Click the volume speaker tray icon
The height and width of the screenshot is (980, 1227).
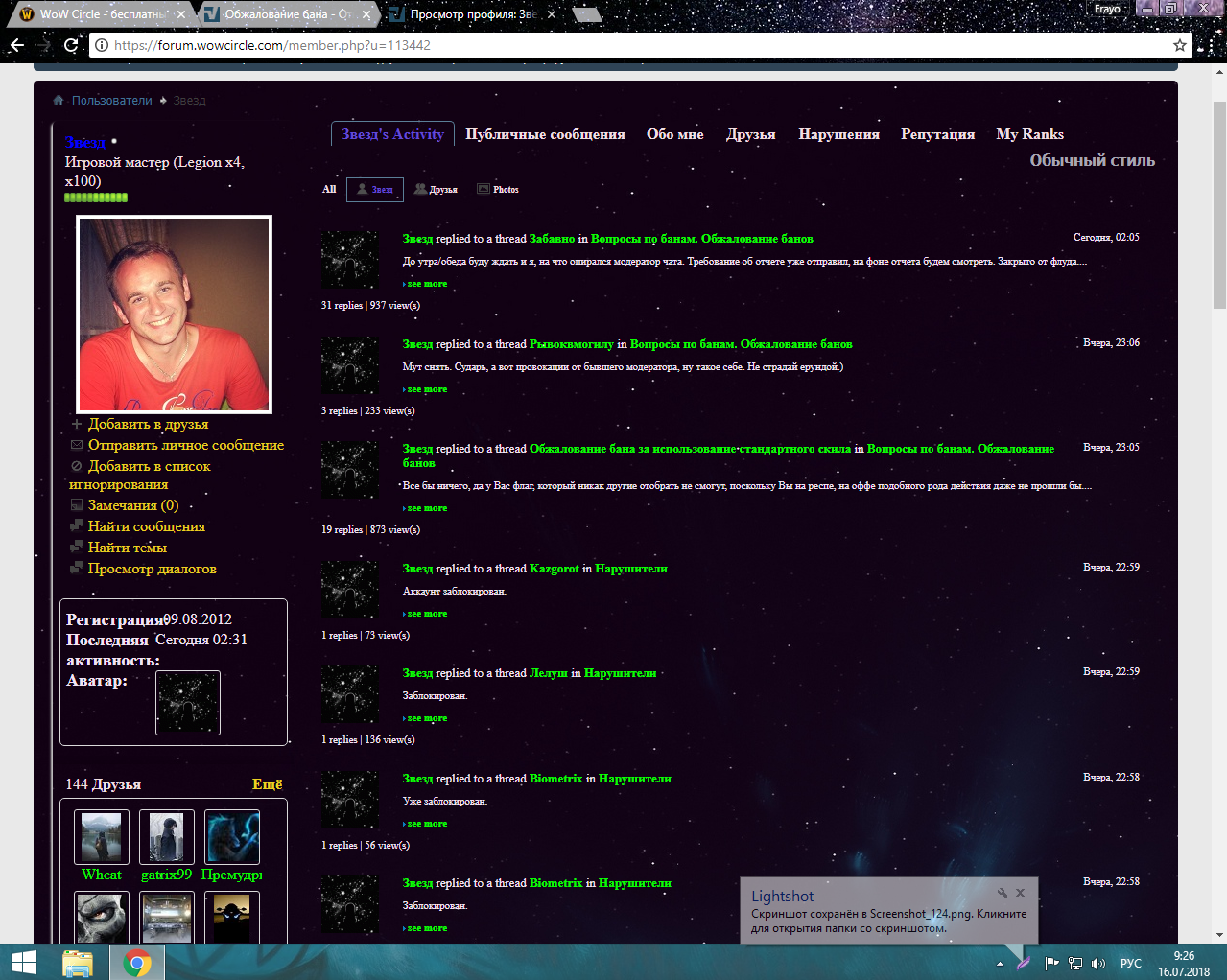click(x=1098, y=963)
